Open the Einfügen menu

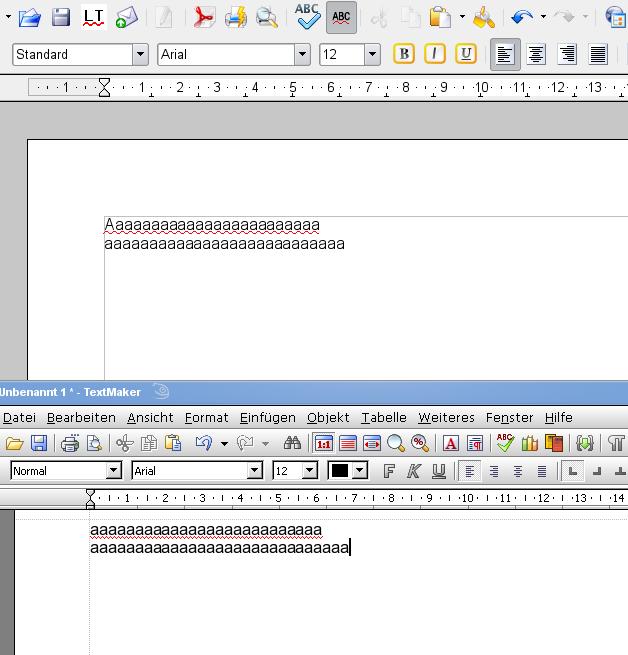tap(267, 417)
